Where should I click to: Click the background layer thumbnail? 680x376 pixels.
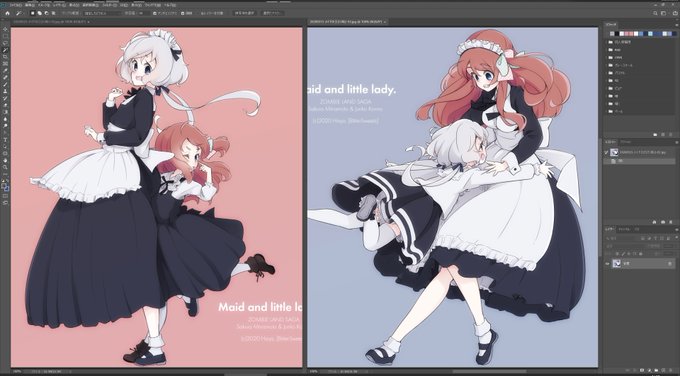(616, 264)
